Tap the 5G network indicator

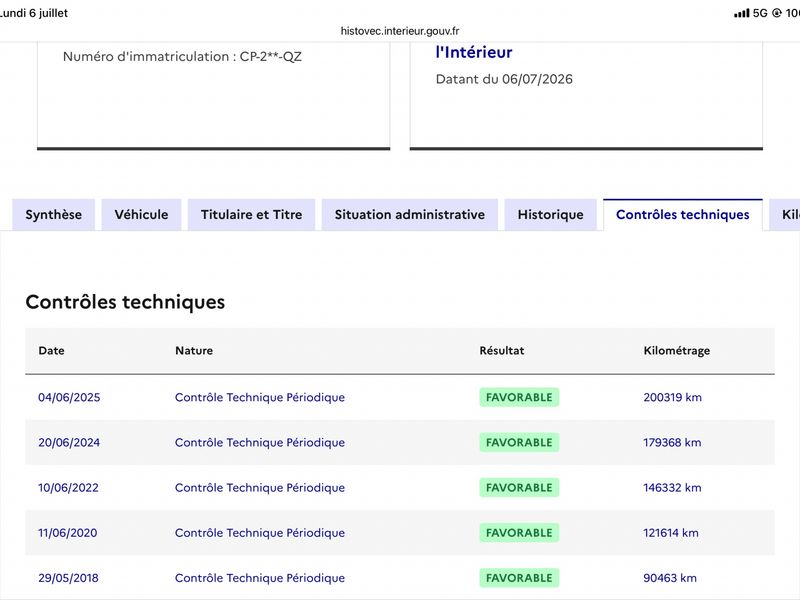[x=760, y=13]
